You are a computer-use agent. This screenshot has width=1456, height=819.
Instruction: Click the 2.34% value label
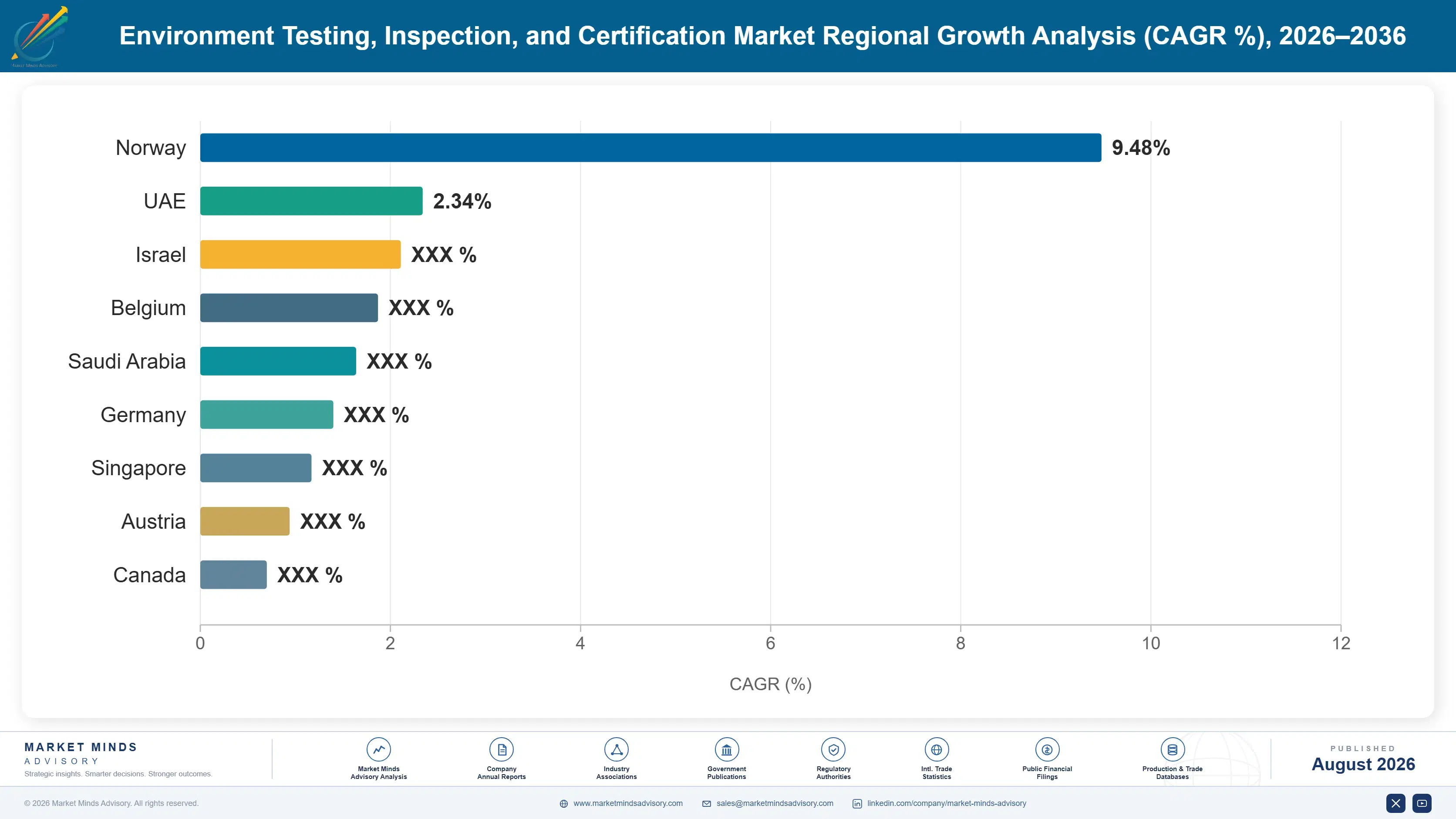tap(462, 201)
